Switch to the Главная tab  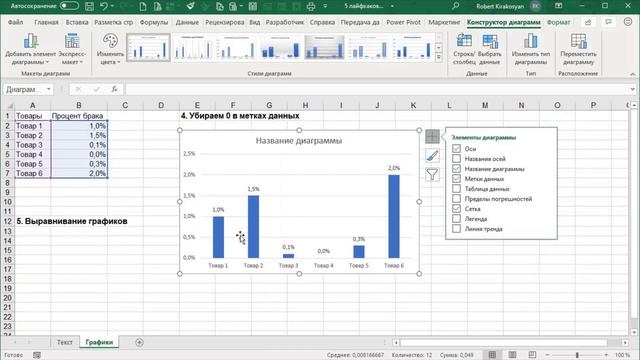(x=46, y=22)
